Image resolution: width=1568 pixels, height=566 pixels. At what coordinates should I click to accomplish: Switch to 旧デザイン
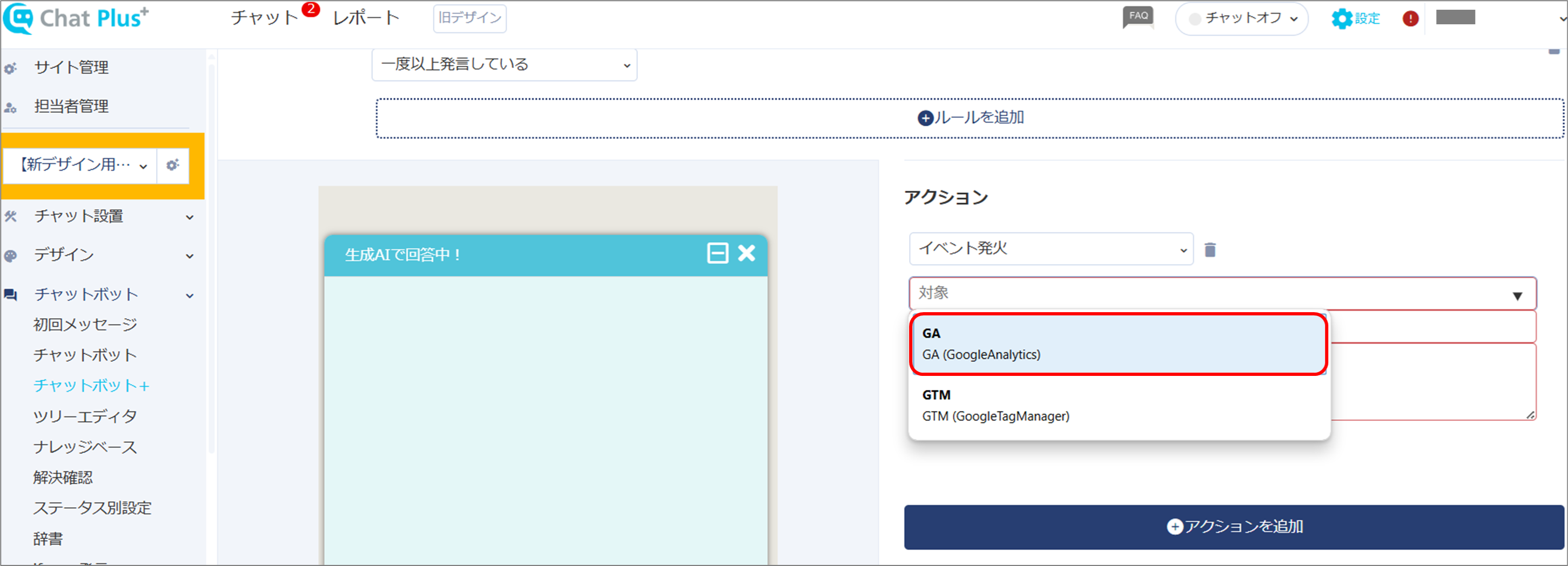click(x=469, y=18)
